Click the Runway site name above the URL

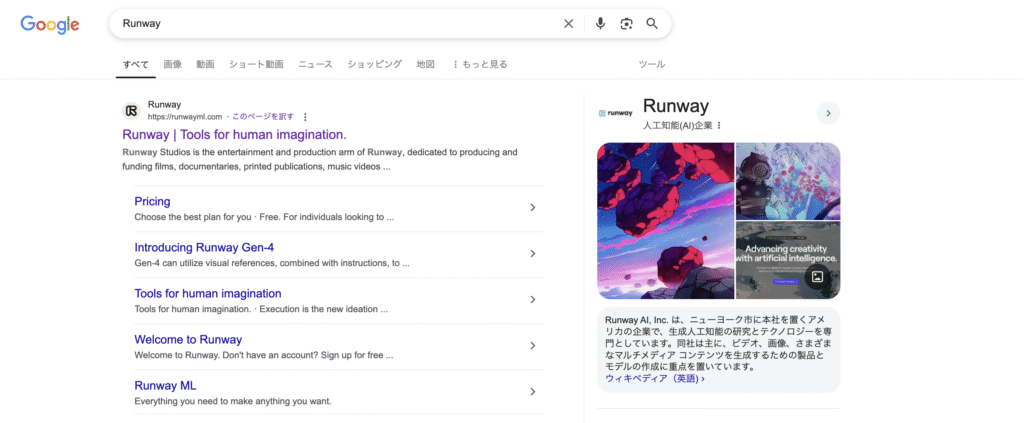(165, 104)
